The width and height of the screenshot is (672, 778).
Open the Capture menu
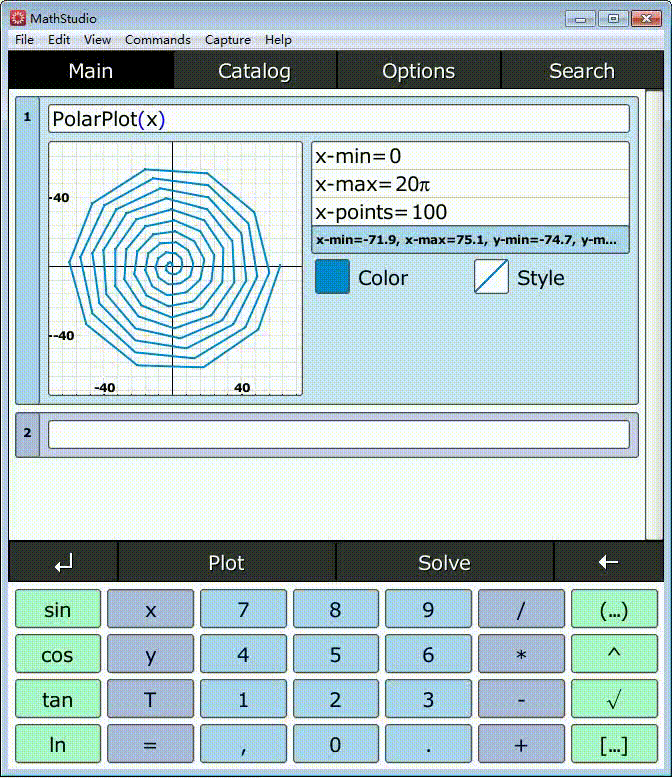tap(228, 40)
